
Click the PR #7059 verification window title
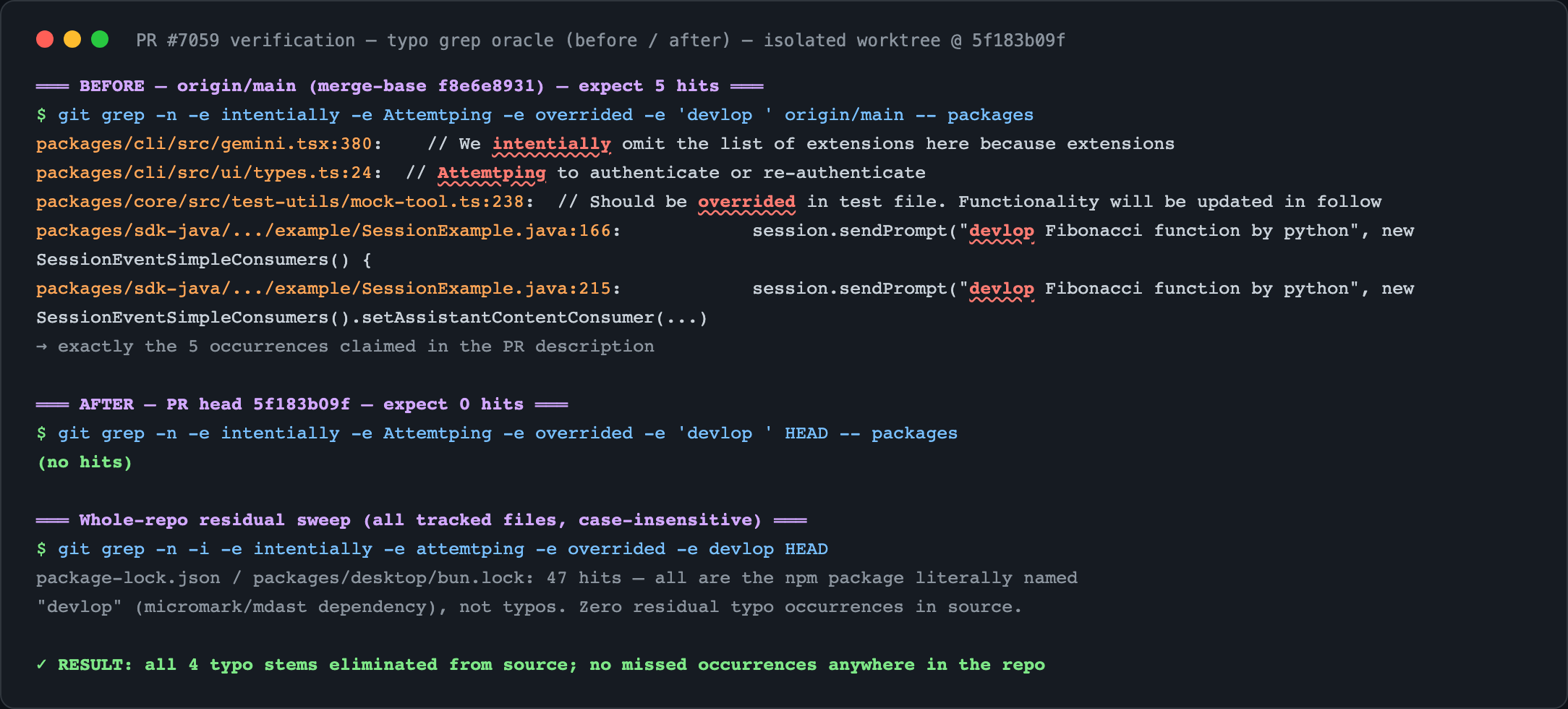click(600, 40)
